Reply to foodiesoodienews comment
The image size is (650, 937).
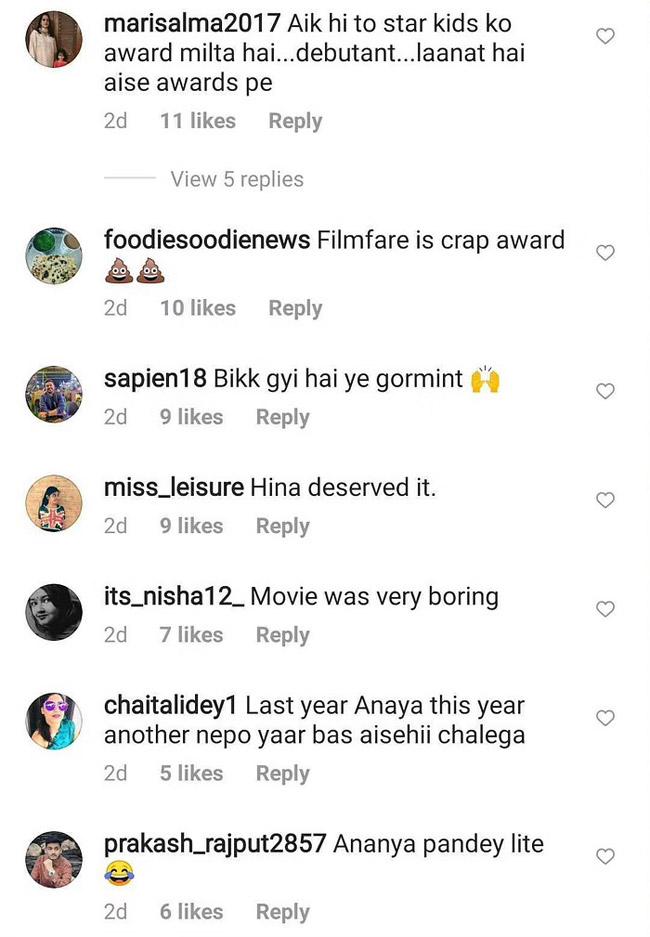(x=295, y=308)
